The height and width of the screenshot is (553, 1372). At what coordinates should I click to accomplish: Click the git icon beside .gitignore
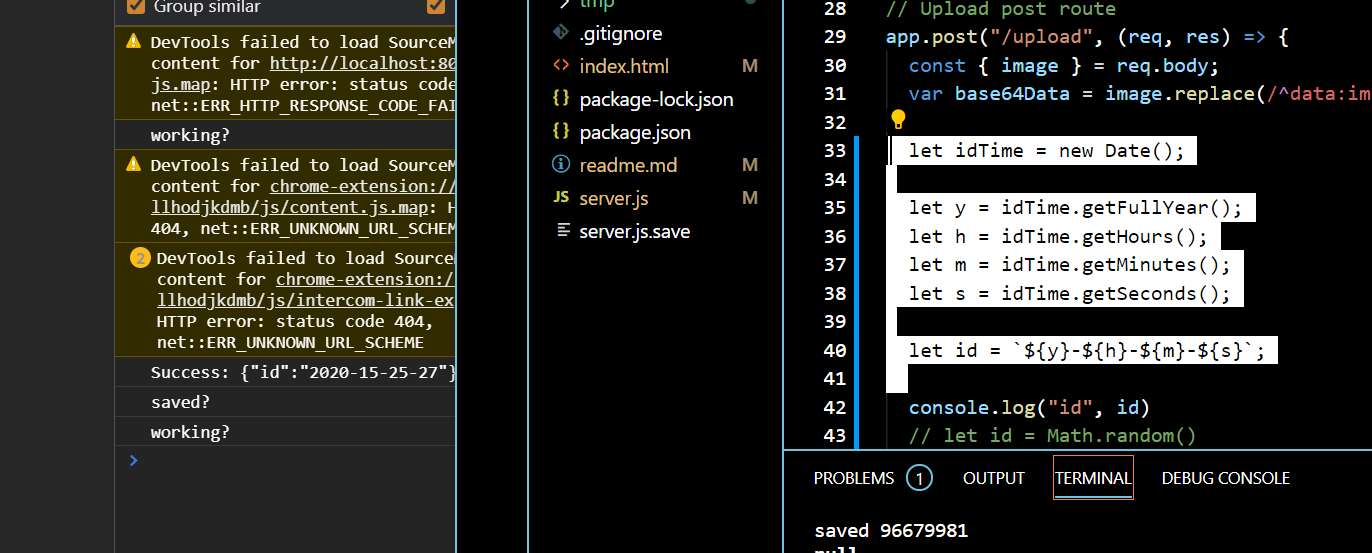coord(561,33)
